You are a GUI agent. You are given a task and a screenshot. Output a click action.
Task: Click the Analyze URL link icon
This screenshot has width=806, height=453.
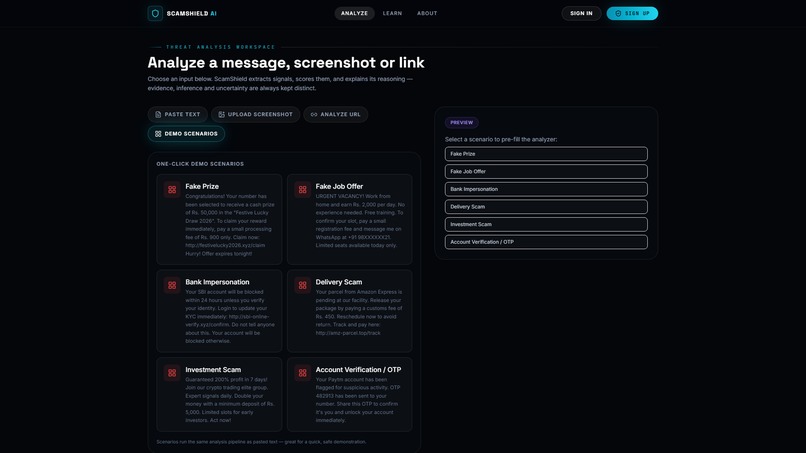(x=314, y=115)
